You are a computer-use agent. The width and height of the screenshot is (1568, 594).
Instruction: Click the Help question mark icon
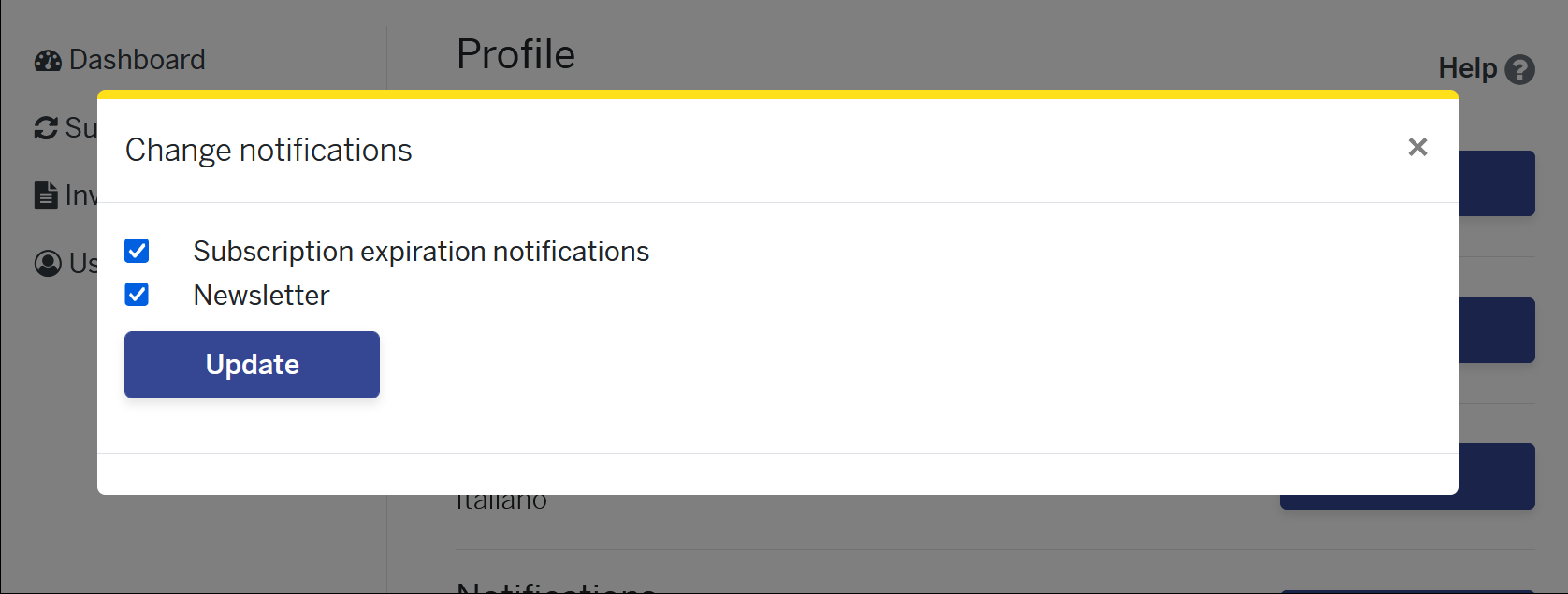click(1519, 69)
